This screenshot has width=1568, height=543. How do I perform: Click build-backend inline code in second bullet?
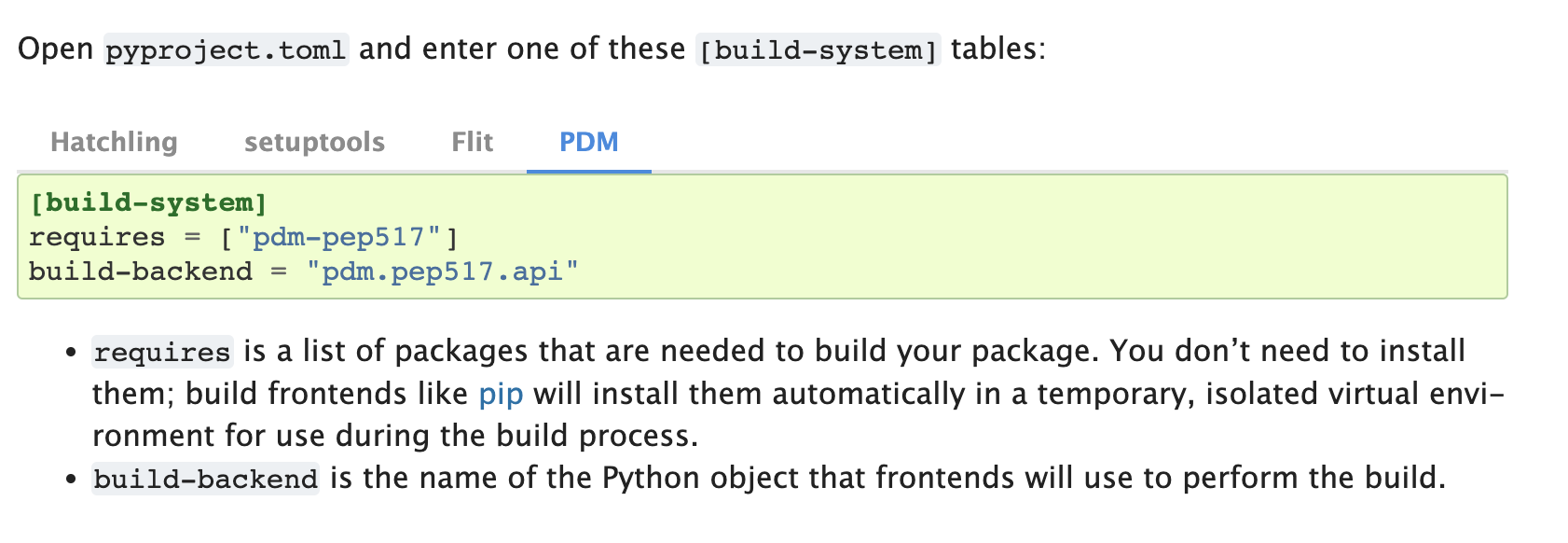[206, 479]
